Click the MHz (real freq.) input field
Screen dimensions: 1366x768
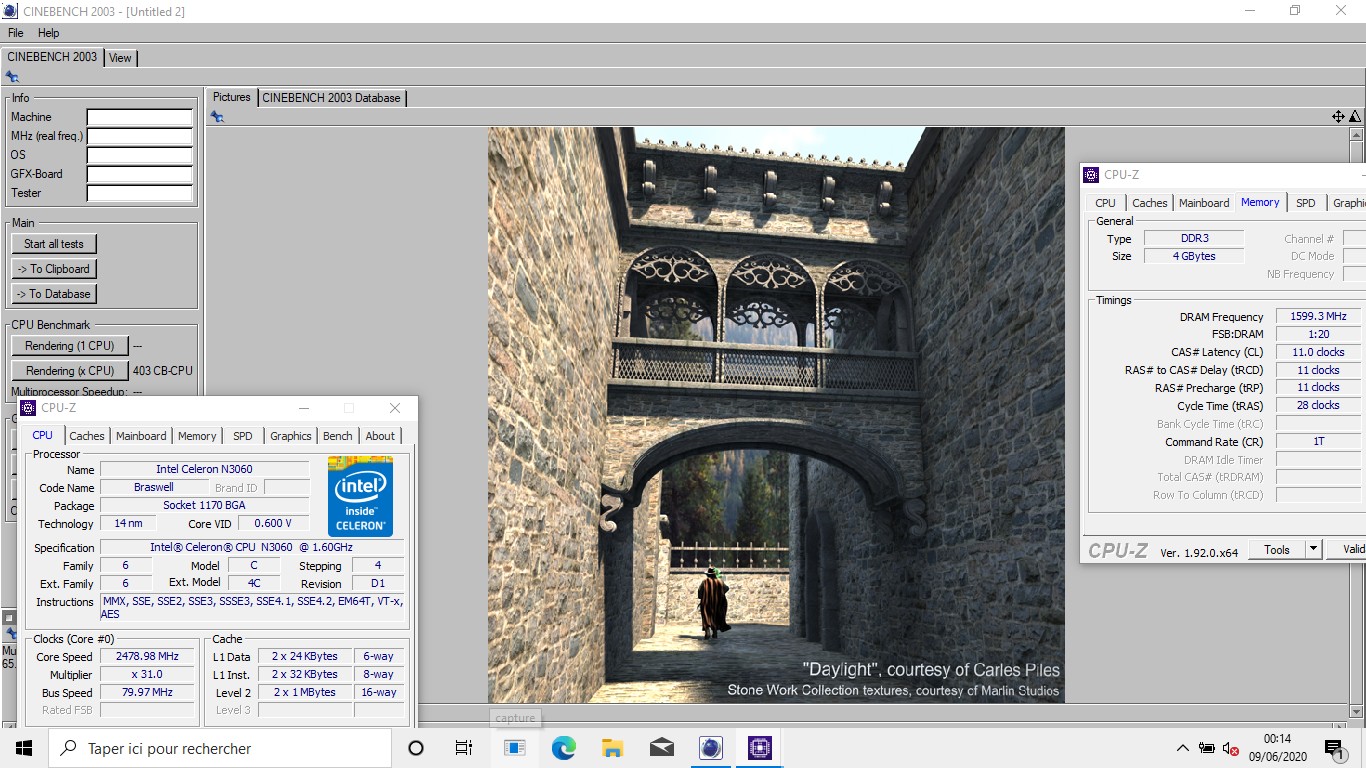139,136
